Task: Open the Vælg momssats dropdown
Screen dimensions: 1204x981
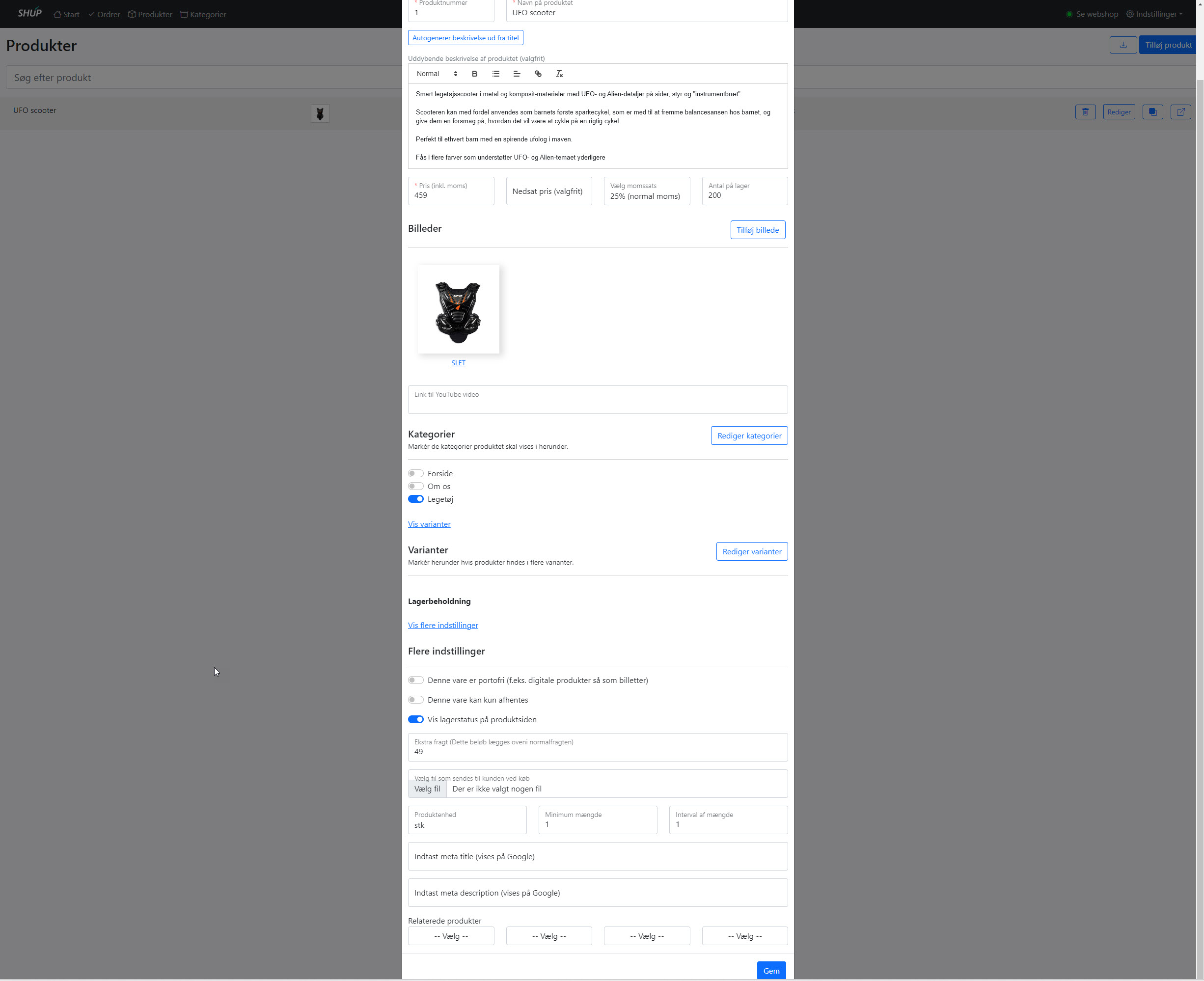Action: 646,191
